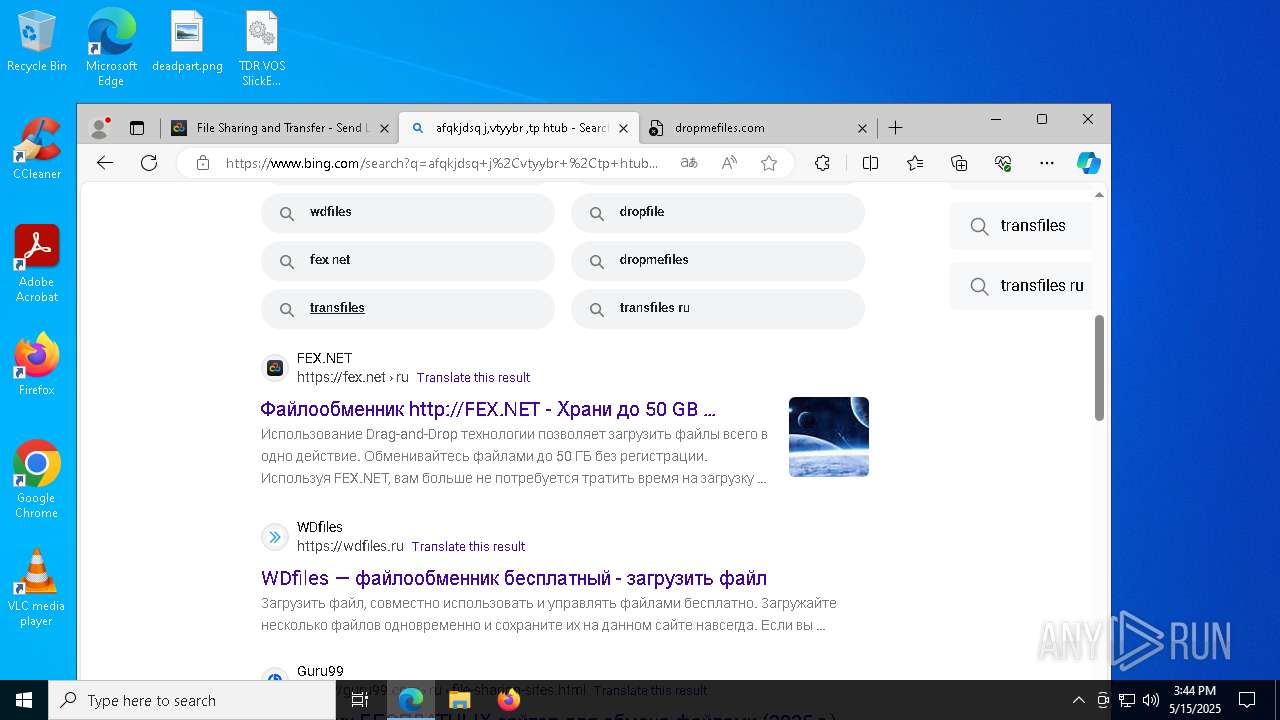This screenshot has height=720, width=1280.
Task: Open Extensions puzzle icon
Action: pos(822,163)
